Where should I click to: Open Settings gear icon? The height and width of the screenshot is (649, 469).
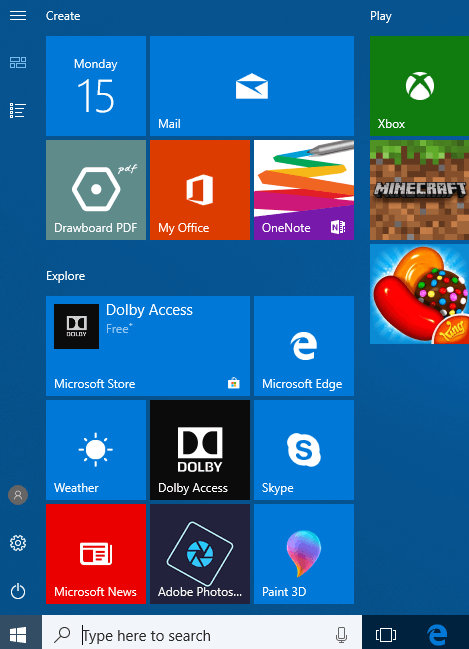(18, 543)
